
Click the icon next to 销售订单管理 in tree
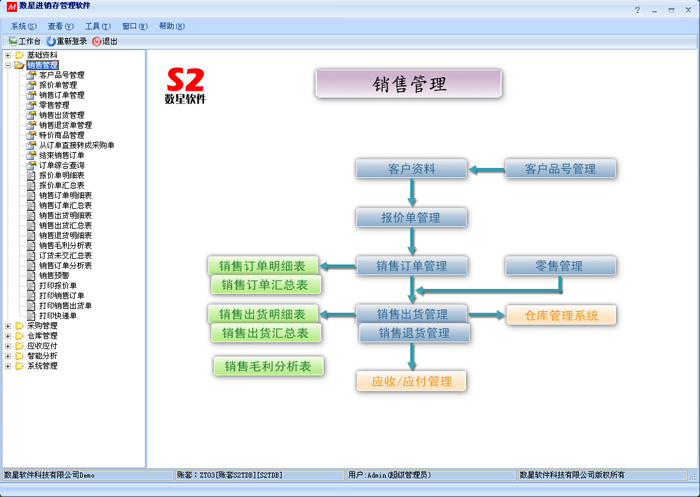coord(31,95)
